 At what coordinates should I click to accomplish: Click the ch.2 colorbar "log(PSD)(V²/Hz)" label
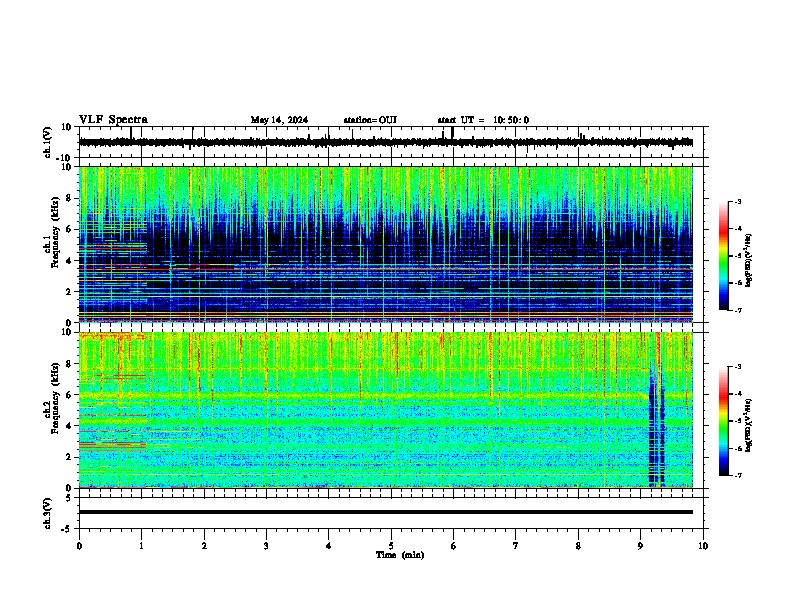coord(749,425)
